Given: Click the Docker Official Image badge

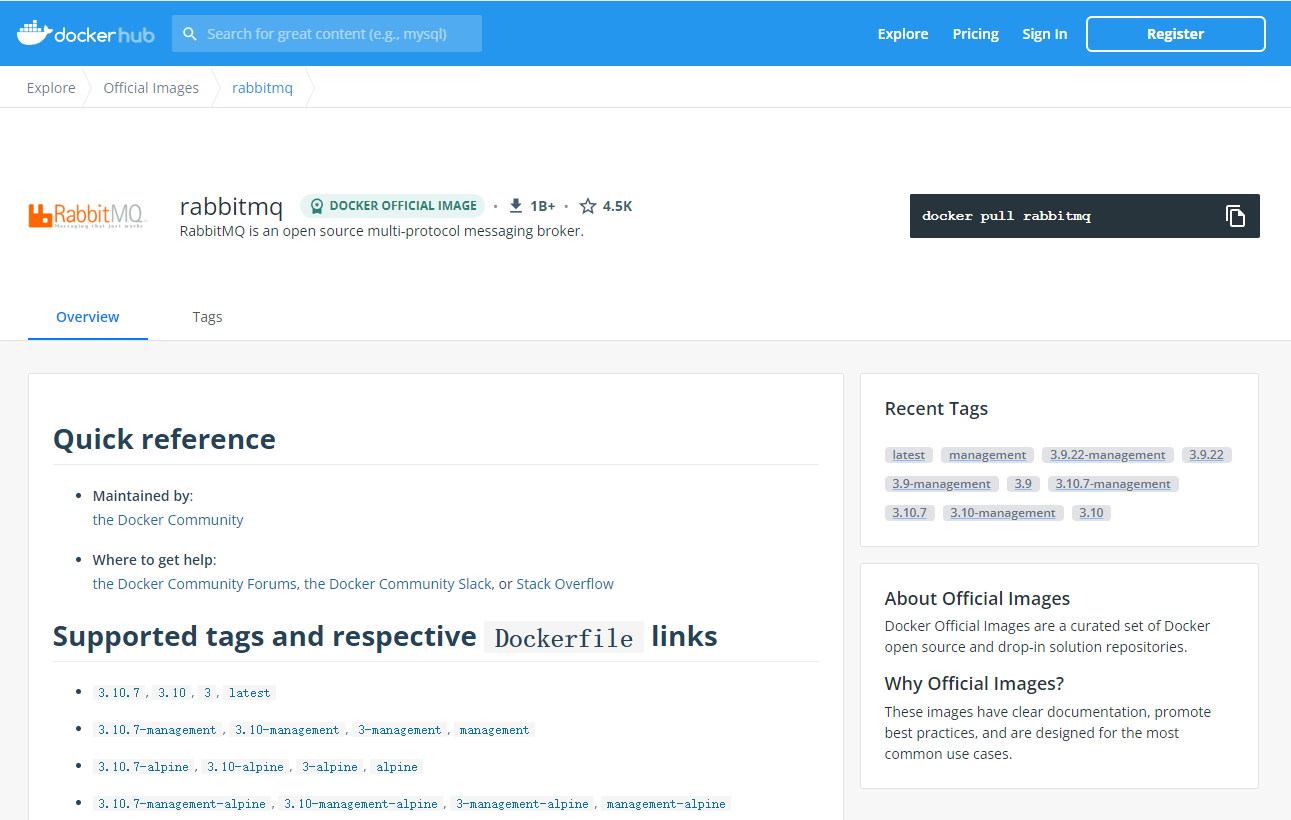Looking at the screenshot, I should click(x=392, y=206).
